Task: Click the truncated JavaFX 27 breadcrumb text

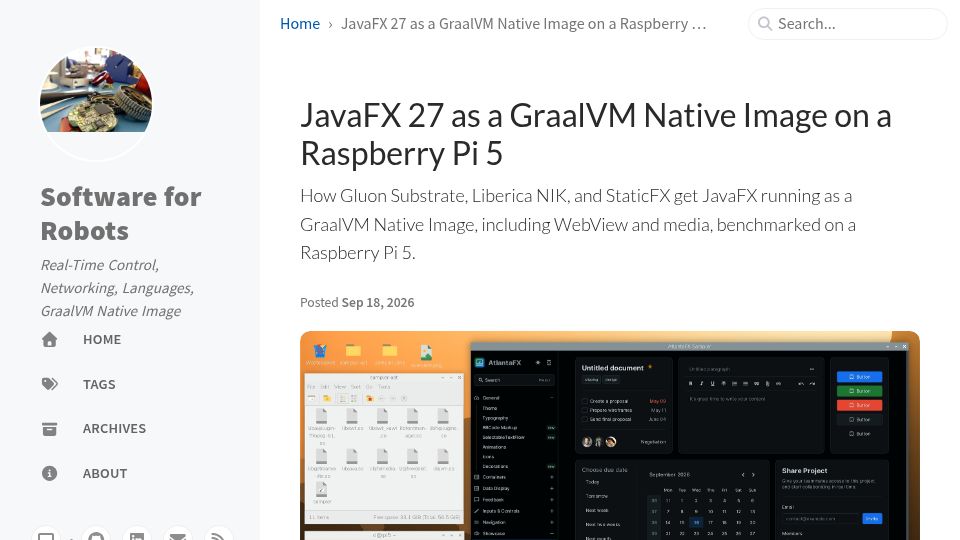Action: point(523,24)
